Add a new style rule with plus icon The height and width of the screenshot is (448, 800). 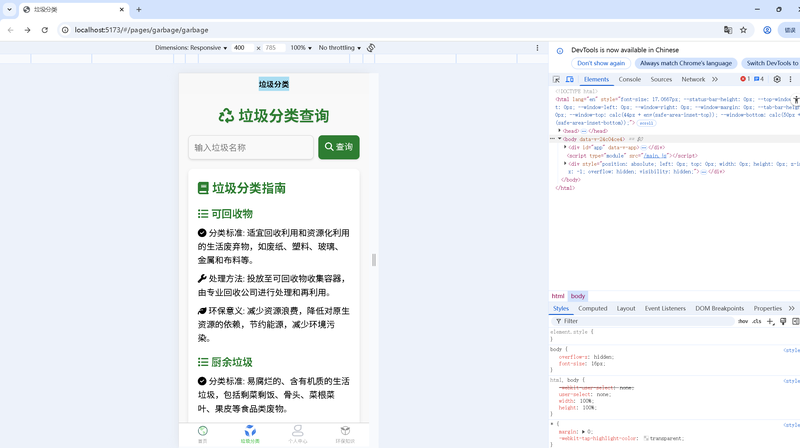click(x=770, y=321)
